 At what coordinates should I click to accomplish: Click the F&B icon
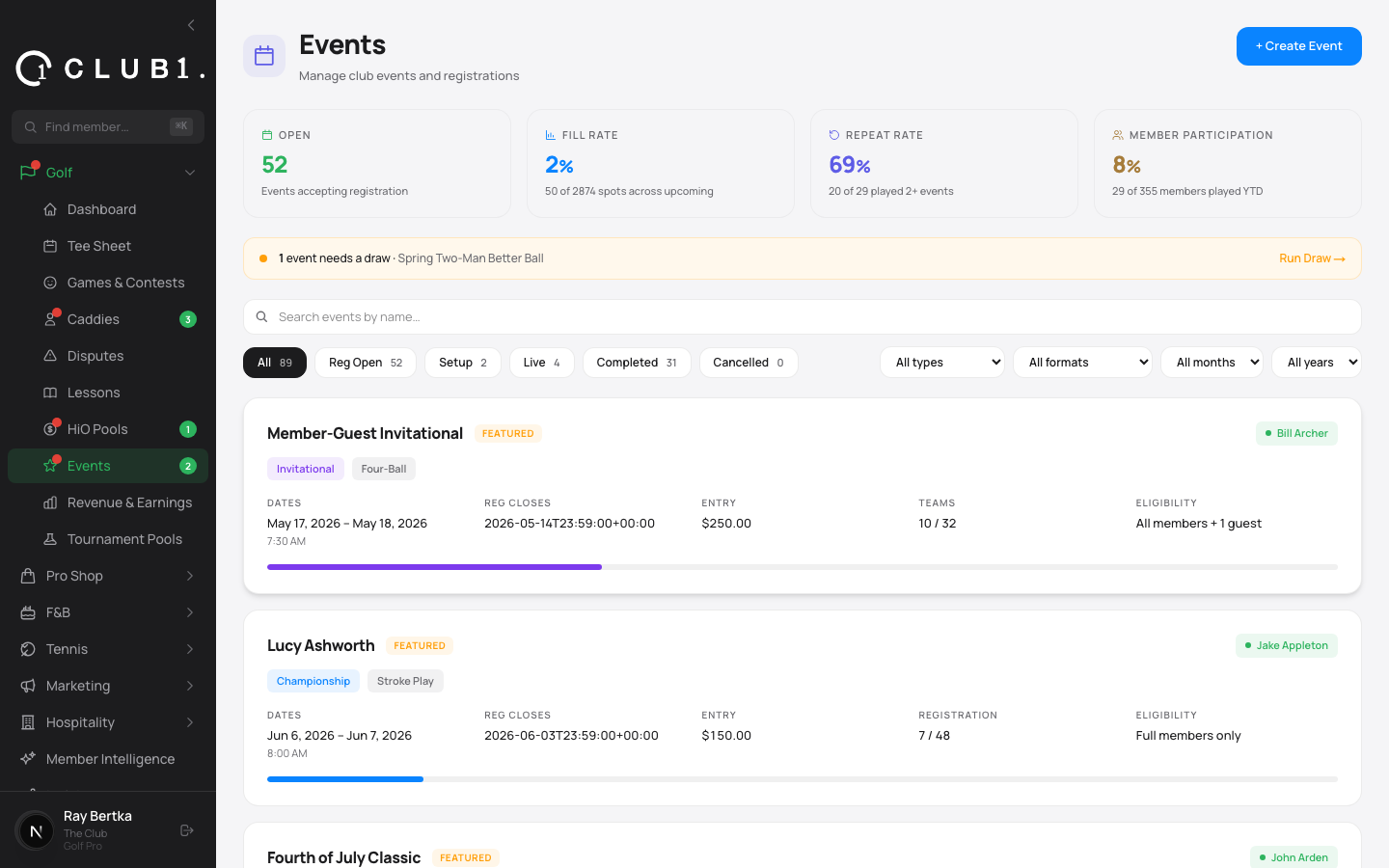coord(28,612)
